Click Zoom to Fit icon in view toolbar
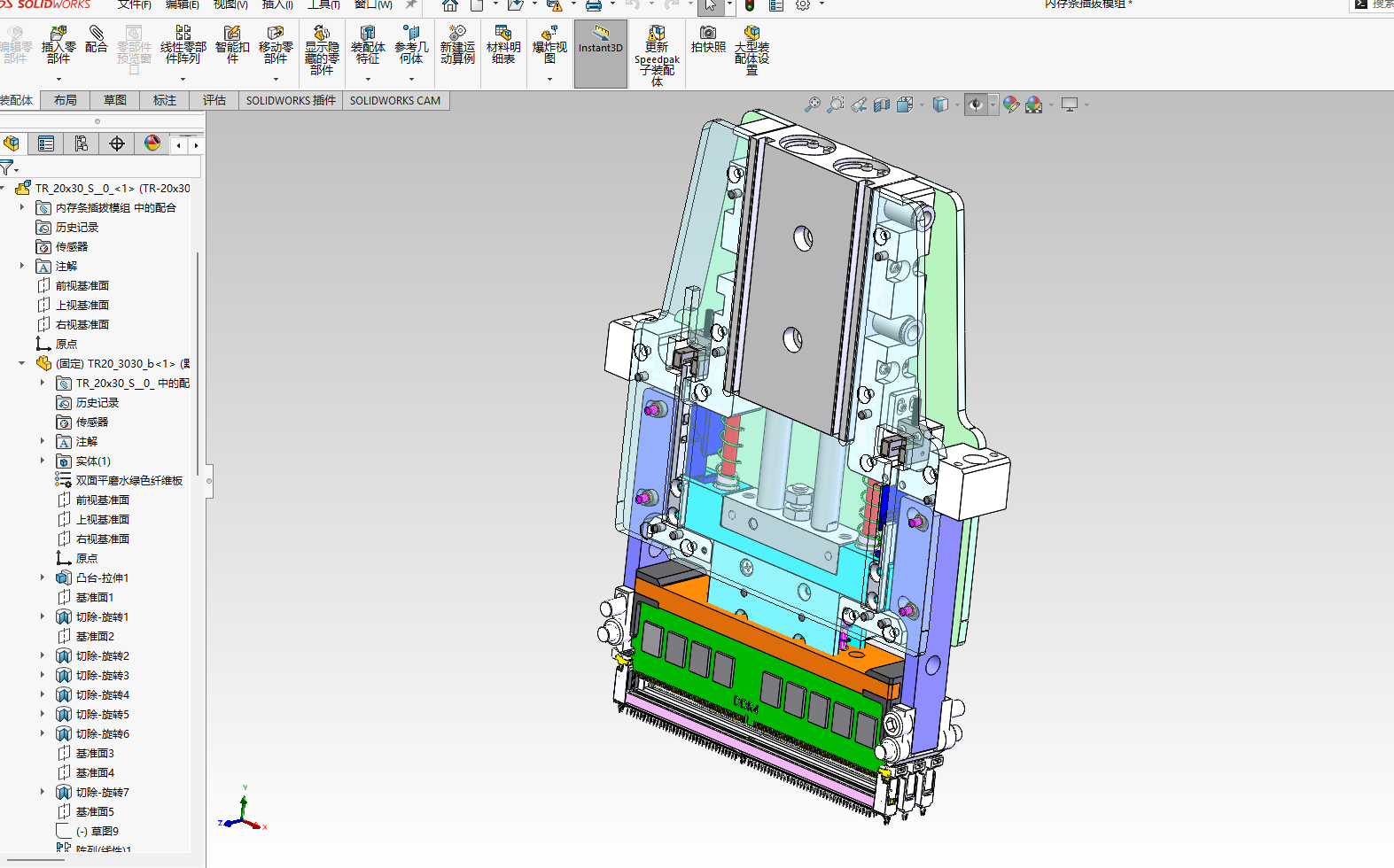This screenshot has height=868, width=1394. click(812, 105)
